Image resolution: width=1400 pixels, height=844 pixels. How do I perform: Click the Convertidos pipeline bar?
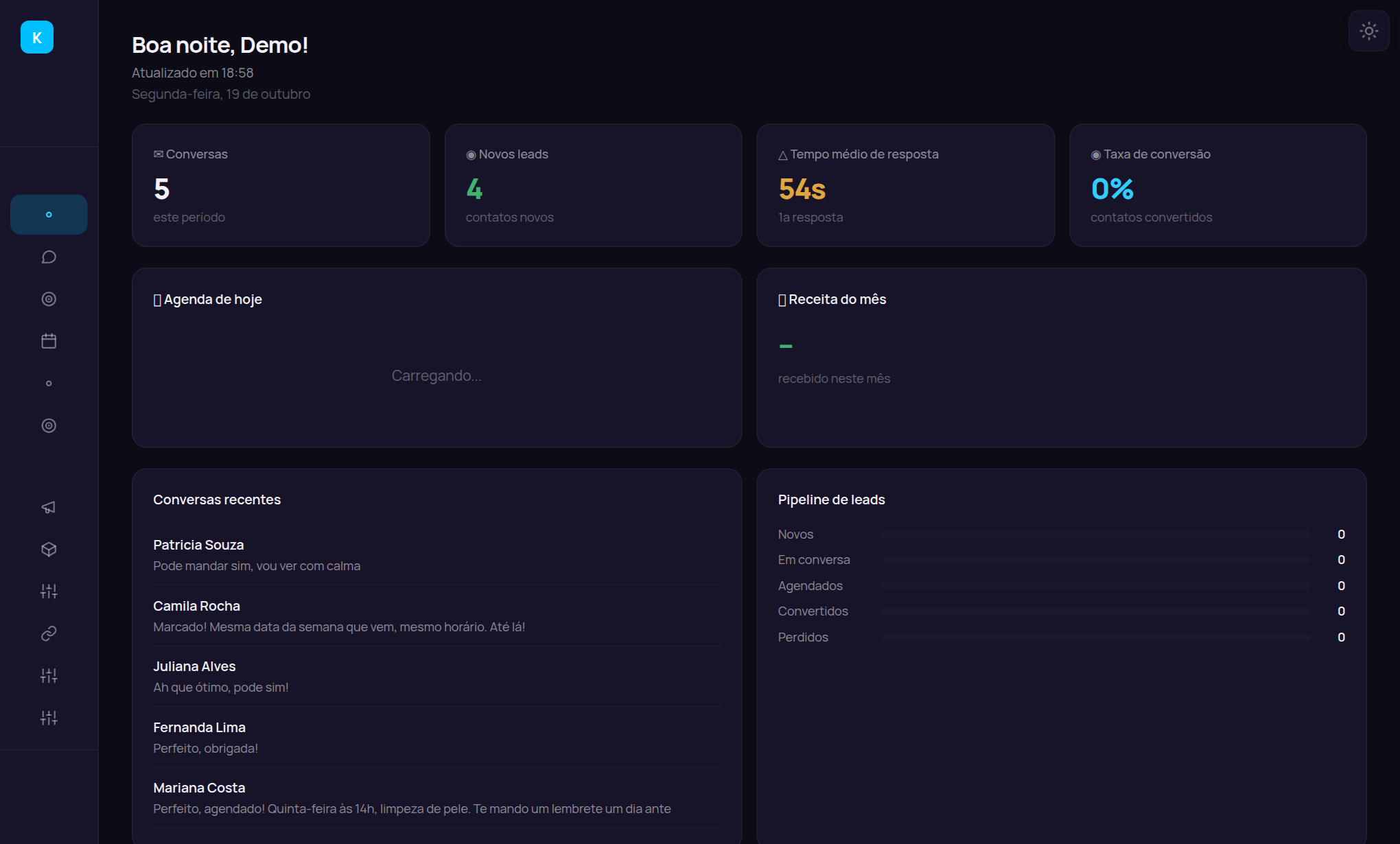(x=1096, y=611)
